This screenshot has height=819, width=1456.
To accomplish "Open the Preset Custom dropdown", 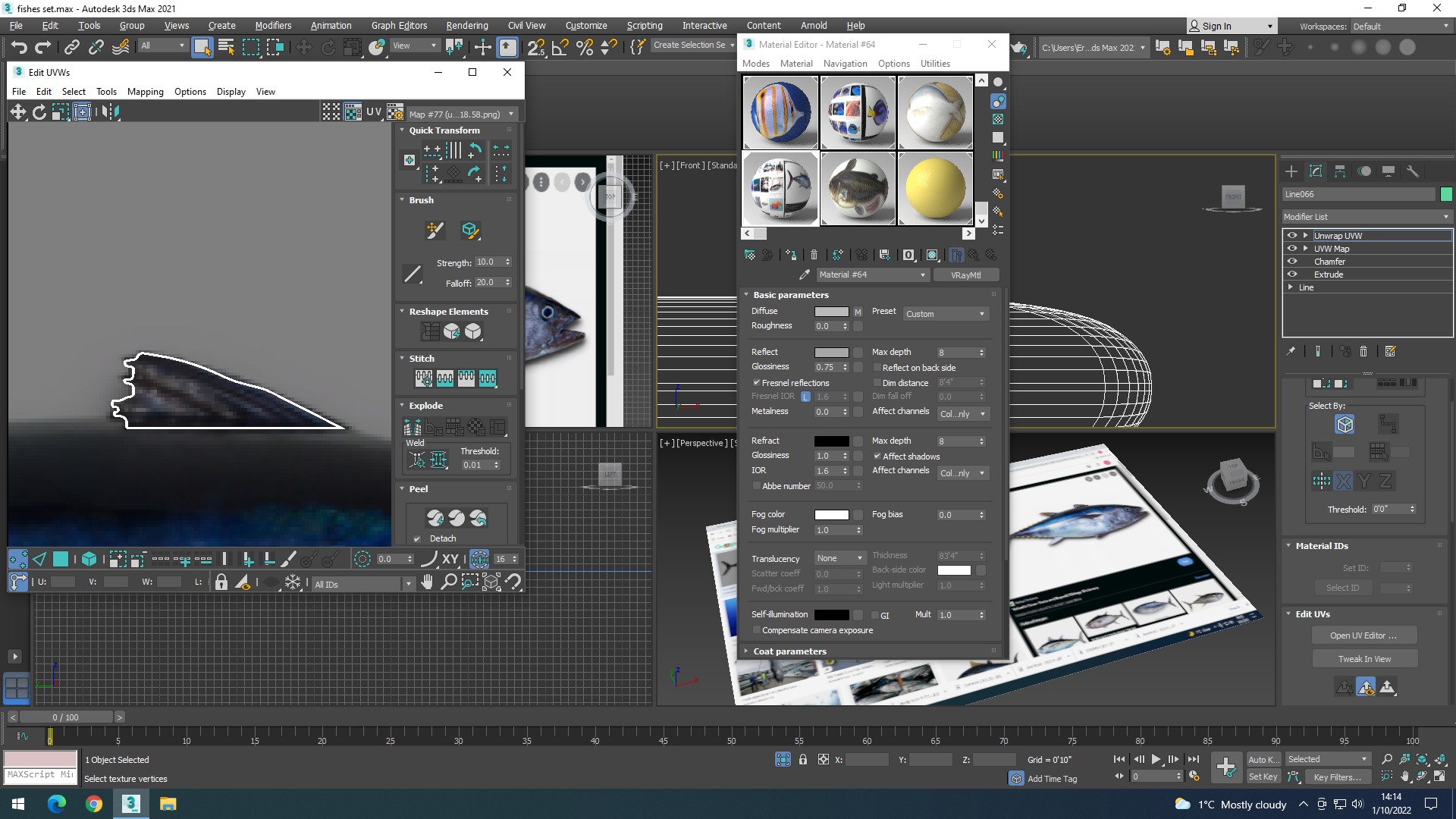I will pyautogui.click(x=945, y=314).
